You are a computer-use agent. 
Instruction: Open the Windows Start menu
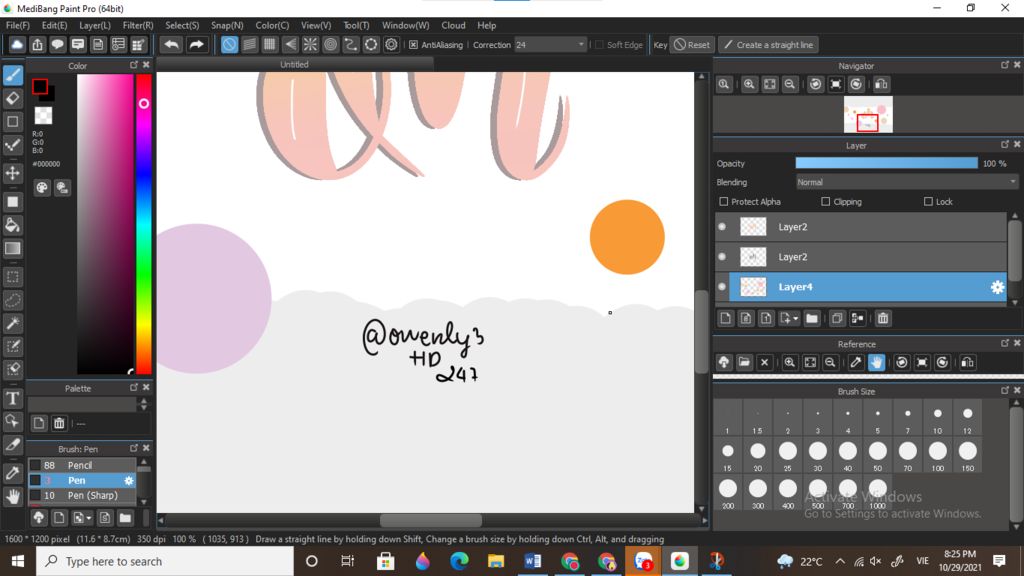coord(18,561)
